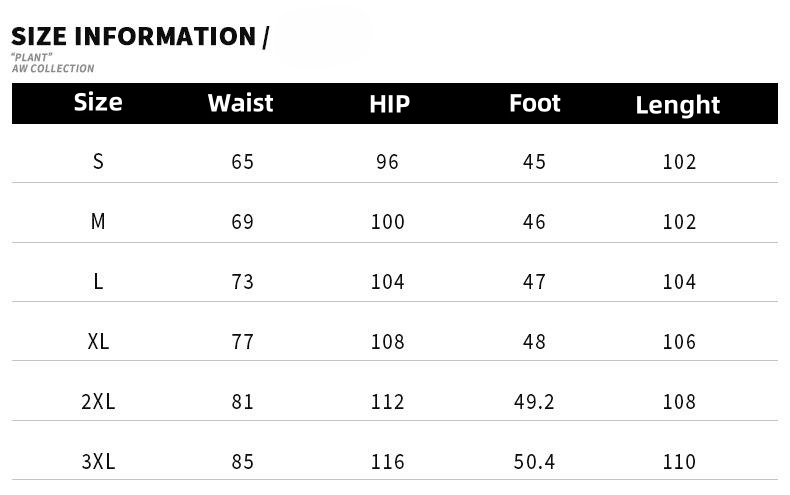The width and height of the screenshot is (790, 495).
Task: Click hip value 96 in S row
Action: point(387,162)
